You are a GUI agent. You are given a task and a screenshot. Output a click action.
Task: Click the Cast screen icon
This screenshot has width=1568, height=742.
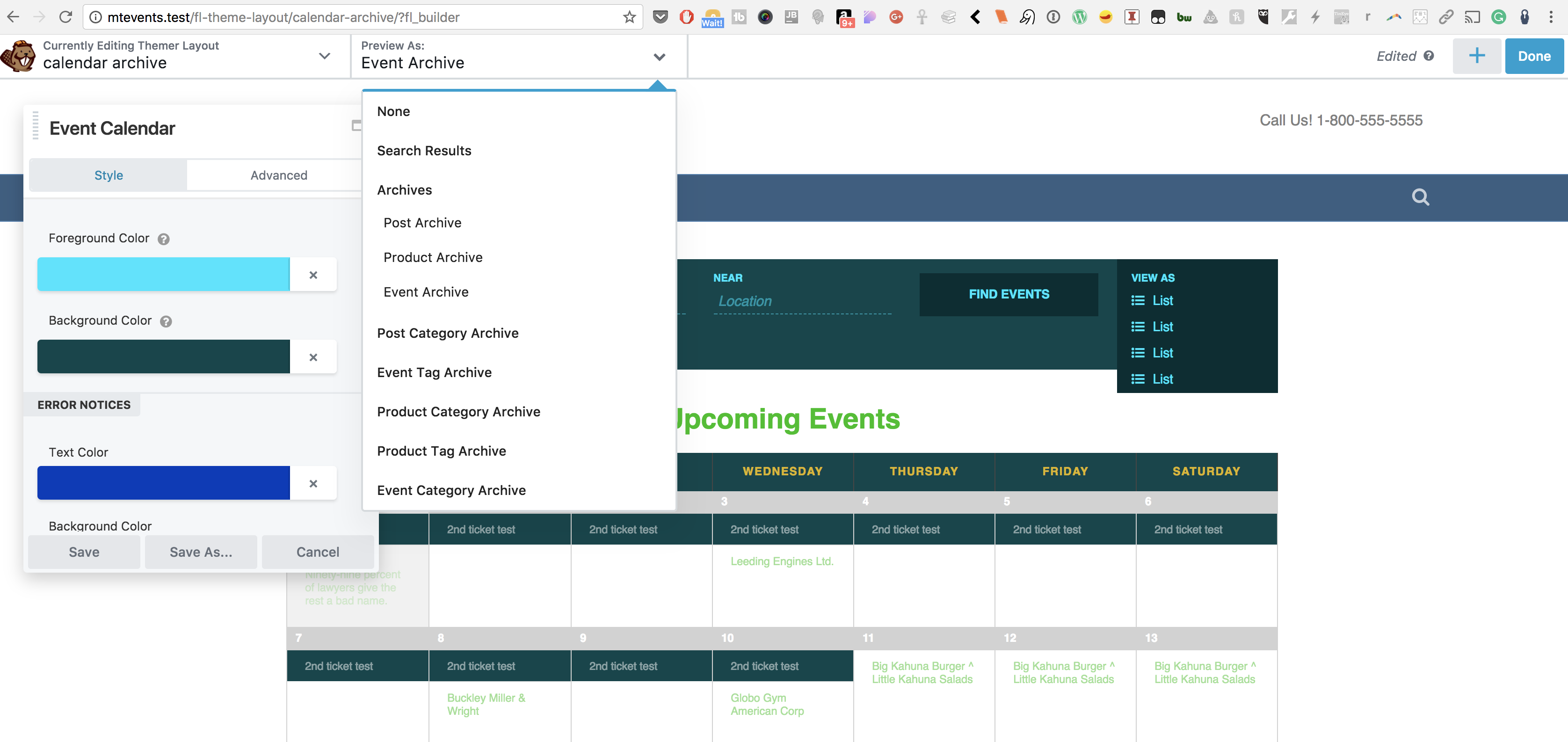[x=1473, y=17]
